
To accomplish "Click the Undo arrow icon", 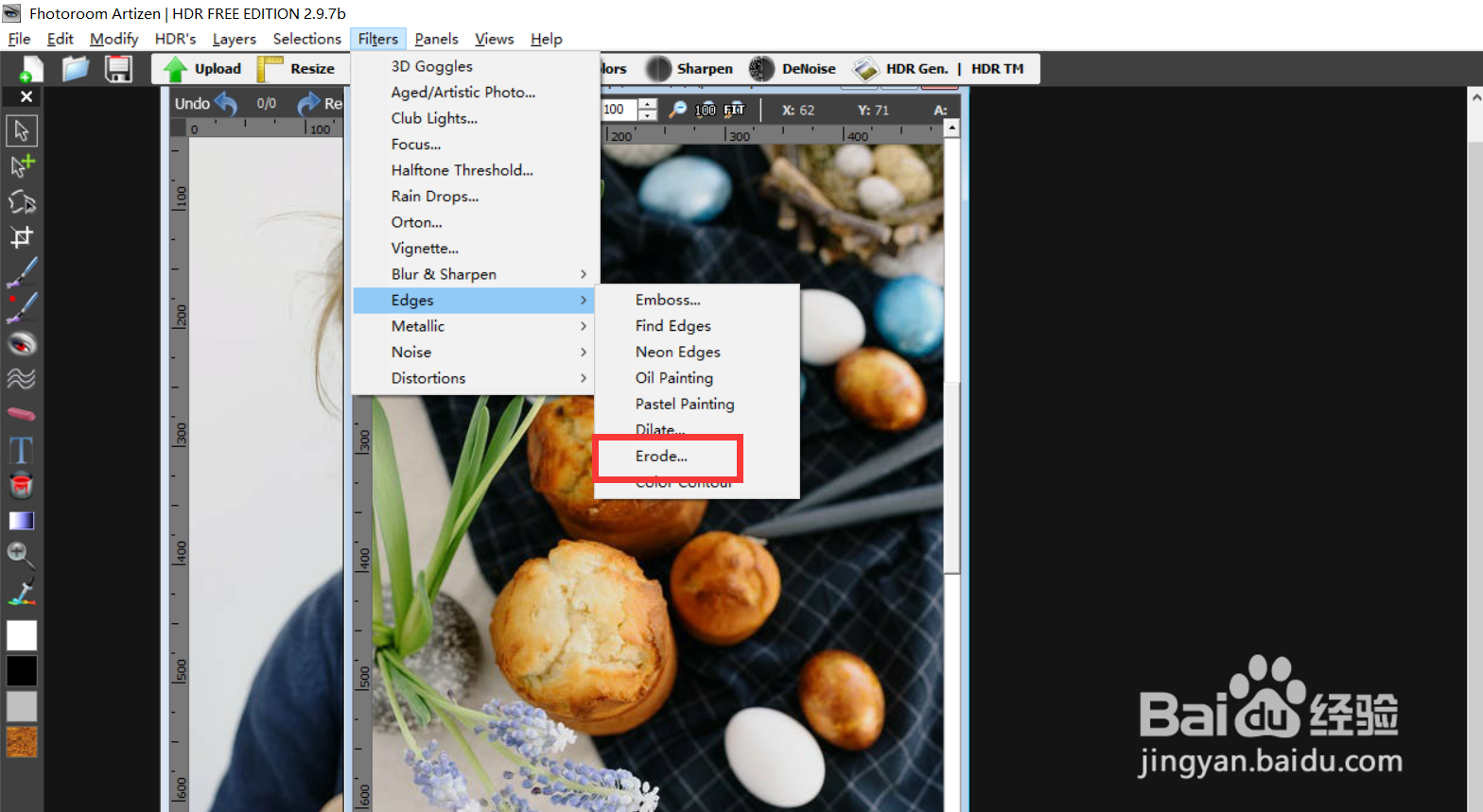I will (x=226, y=103).
